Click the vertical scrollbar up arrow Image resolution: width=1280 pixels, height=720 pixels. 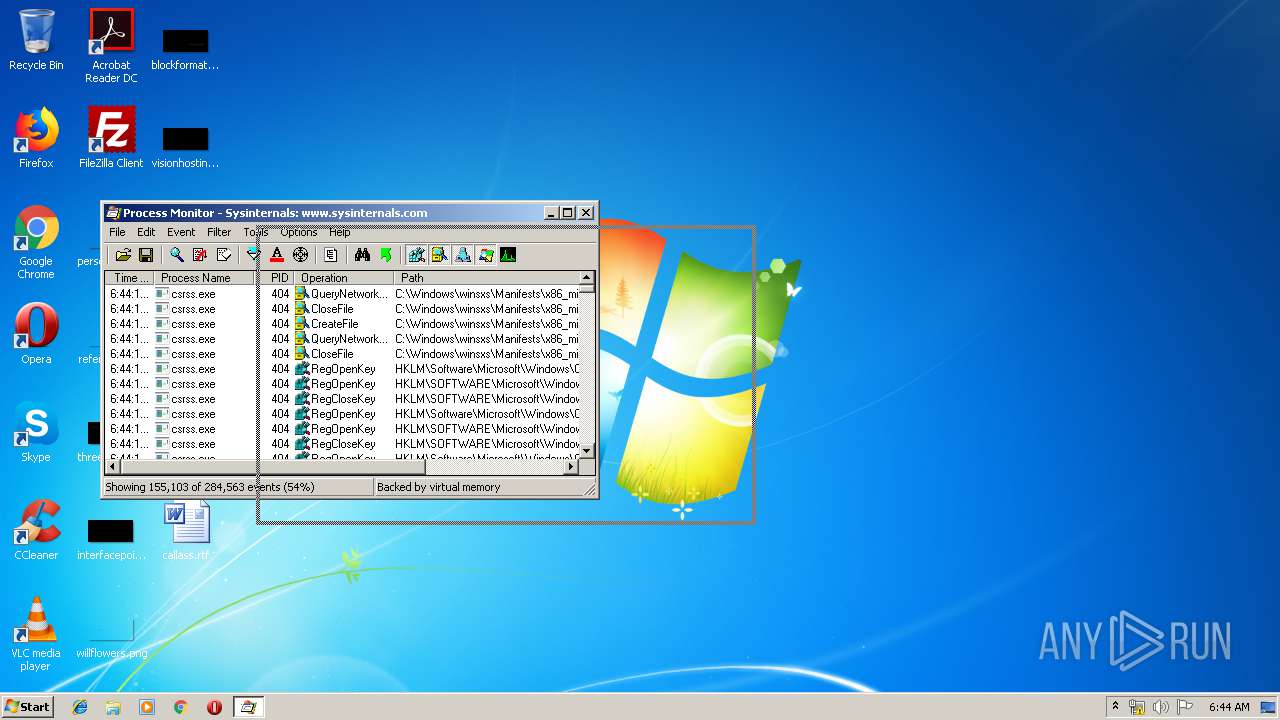587,278
